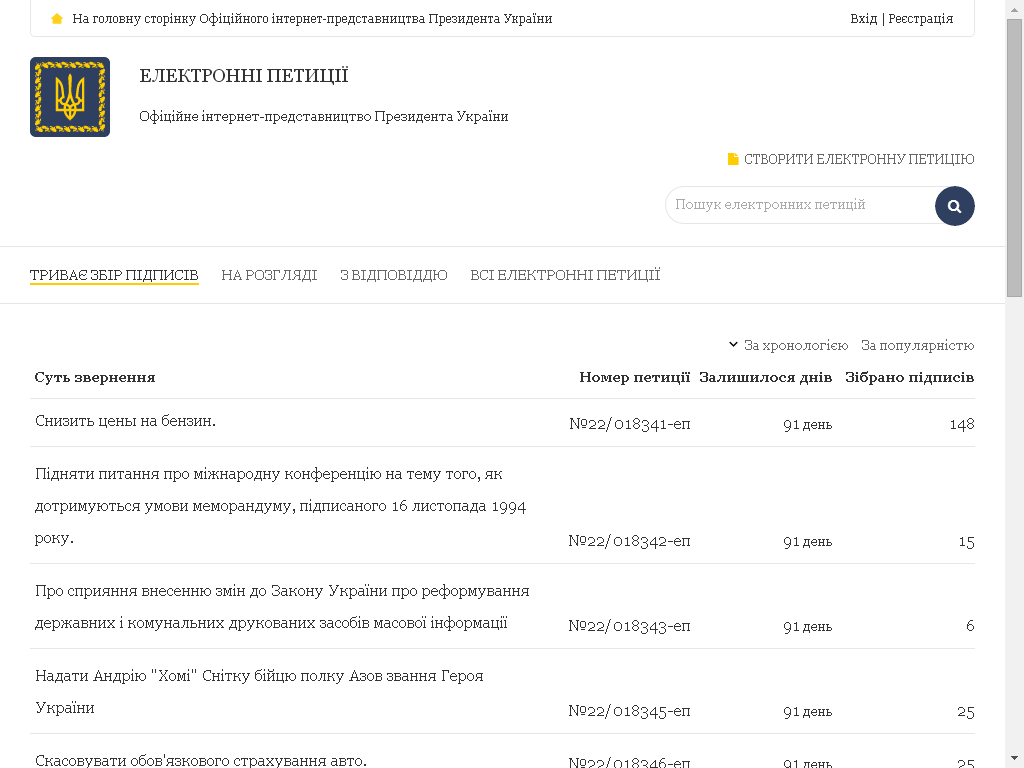Click the Ukrainian trident coat of arms logo
This screenshot has height=768, width=1024.
coord(70,97)
